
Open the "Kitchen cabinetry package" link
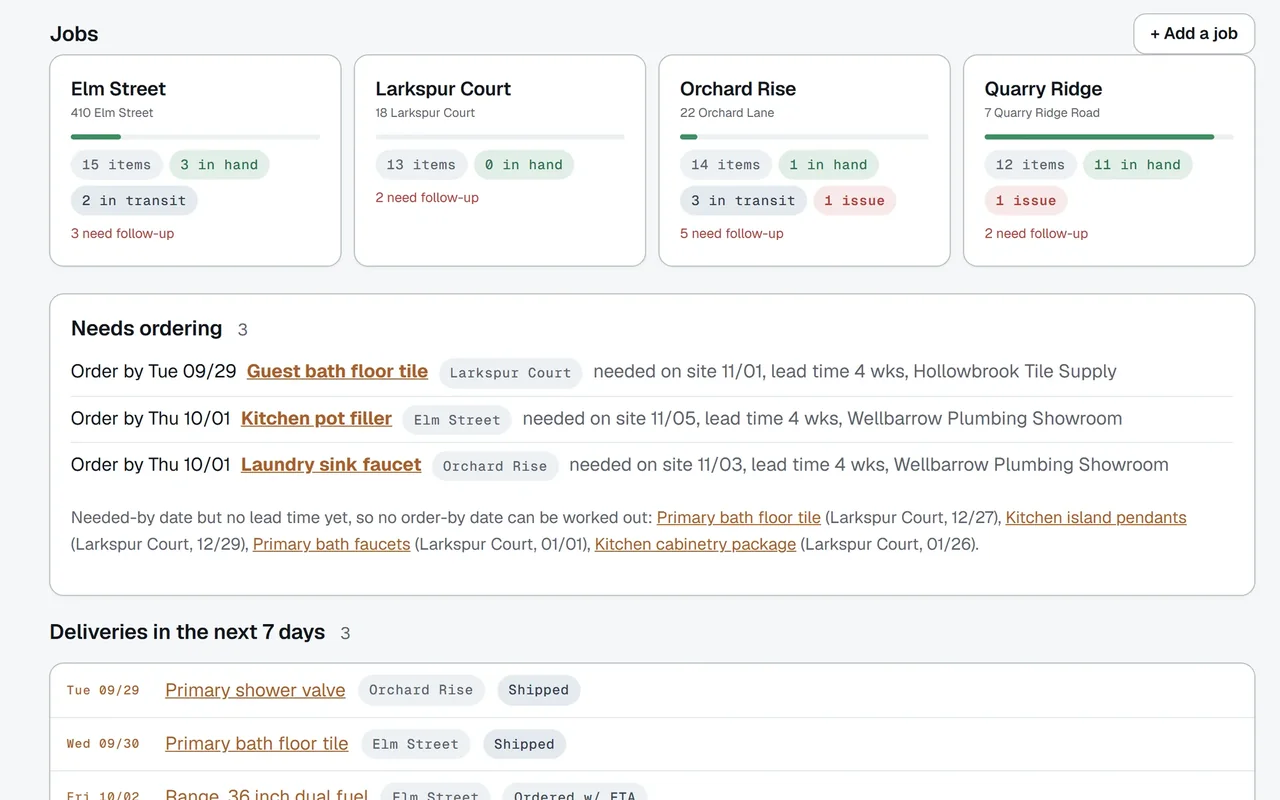coord(695,544)
